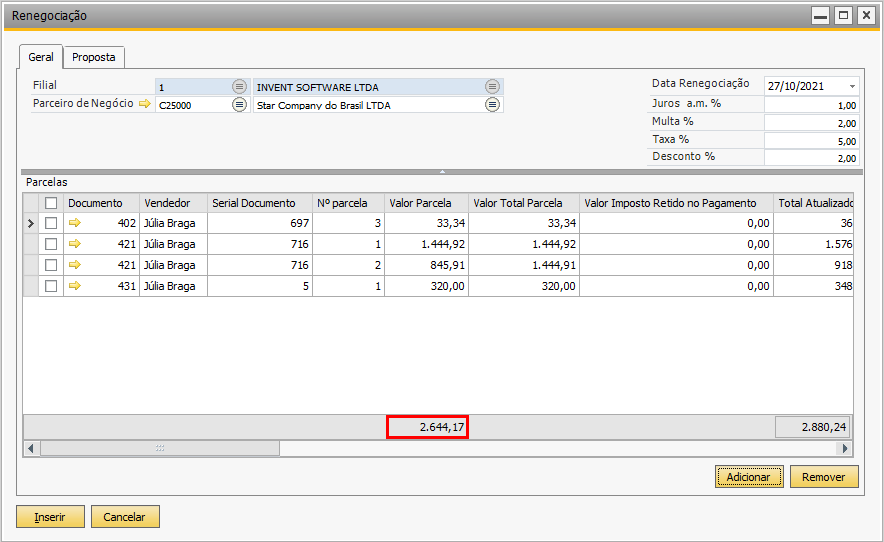
Task: Open the link arrow of document 402
Action: (x=75, y=223)
